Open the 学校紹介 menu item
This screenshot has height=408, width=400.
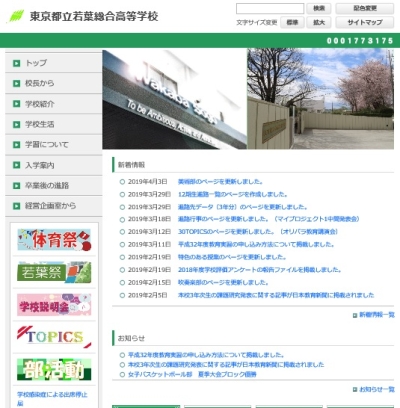(54, 104)
